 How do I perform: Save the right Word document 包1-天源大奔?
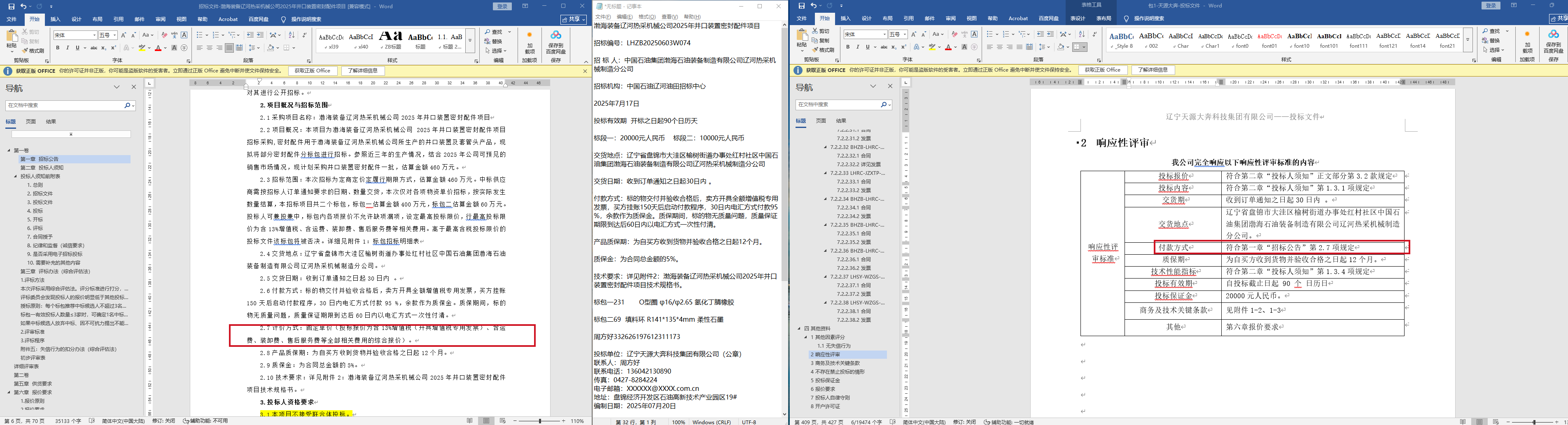click(x=801, y=6)
